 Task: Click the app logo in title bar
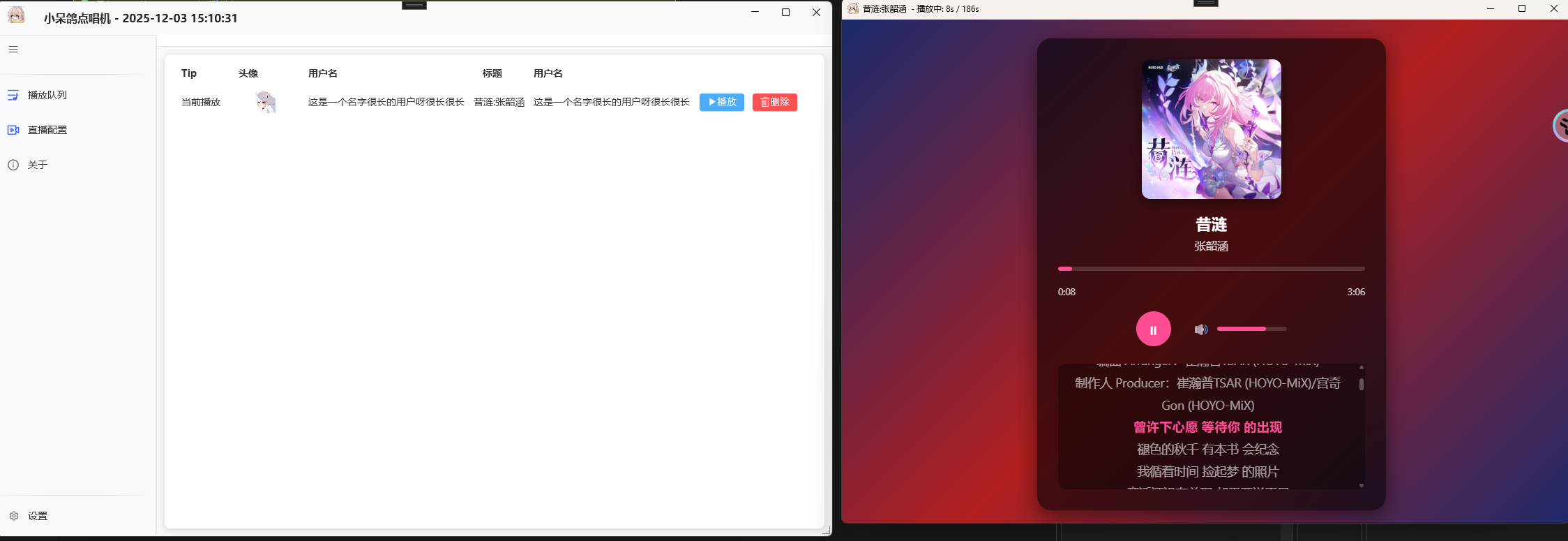tap(16, 16)
